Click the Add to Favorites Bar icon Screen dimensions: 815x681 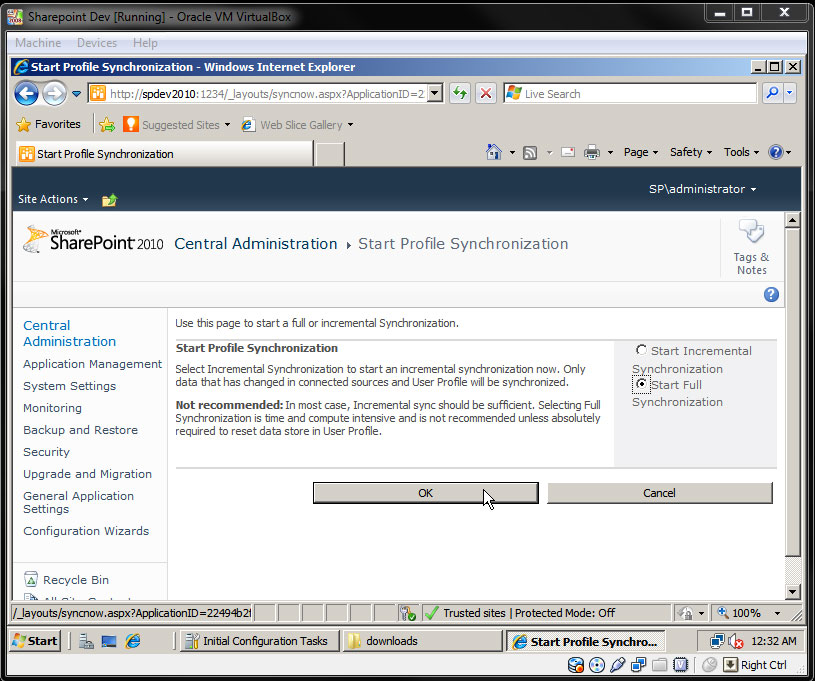point(107,125)
